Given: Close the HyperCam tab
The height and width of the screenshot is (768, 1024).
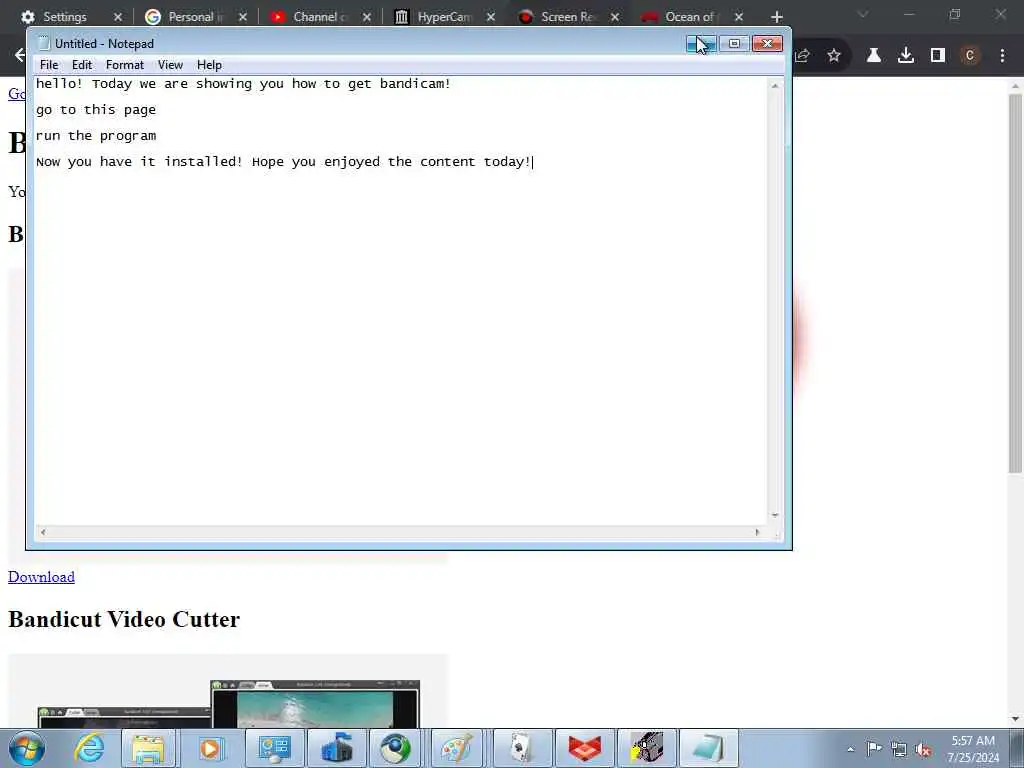Looking at the screenshot, I should (491, 17).
